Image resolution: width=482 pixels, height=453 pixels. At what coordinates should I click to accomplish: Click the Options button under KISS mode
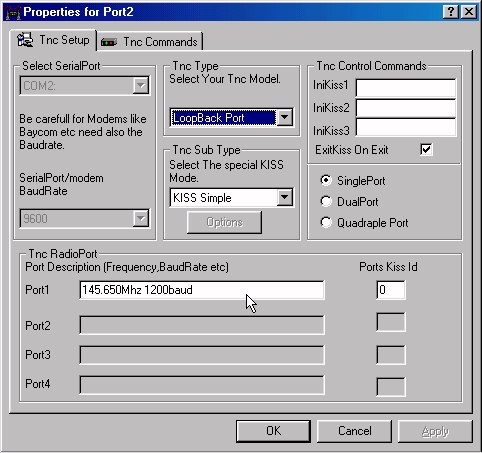point(224,222)
